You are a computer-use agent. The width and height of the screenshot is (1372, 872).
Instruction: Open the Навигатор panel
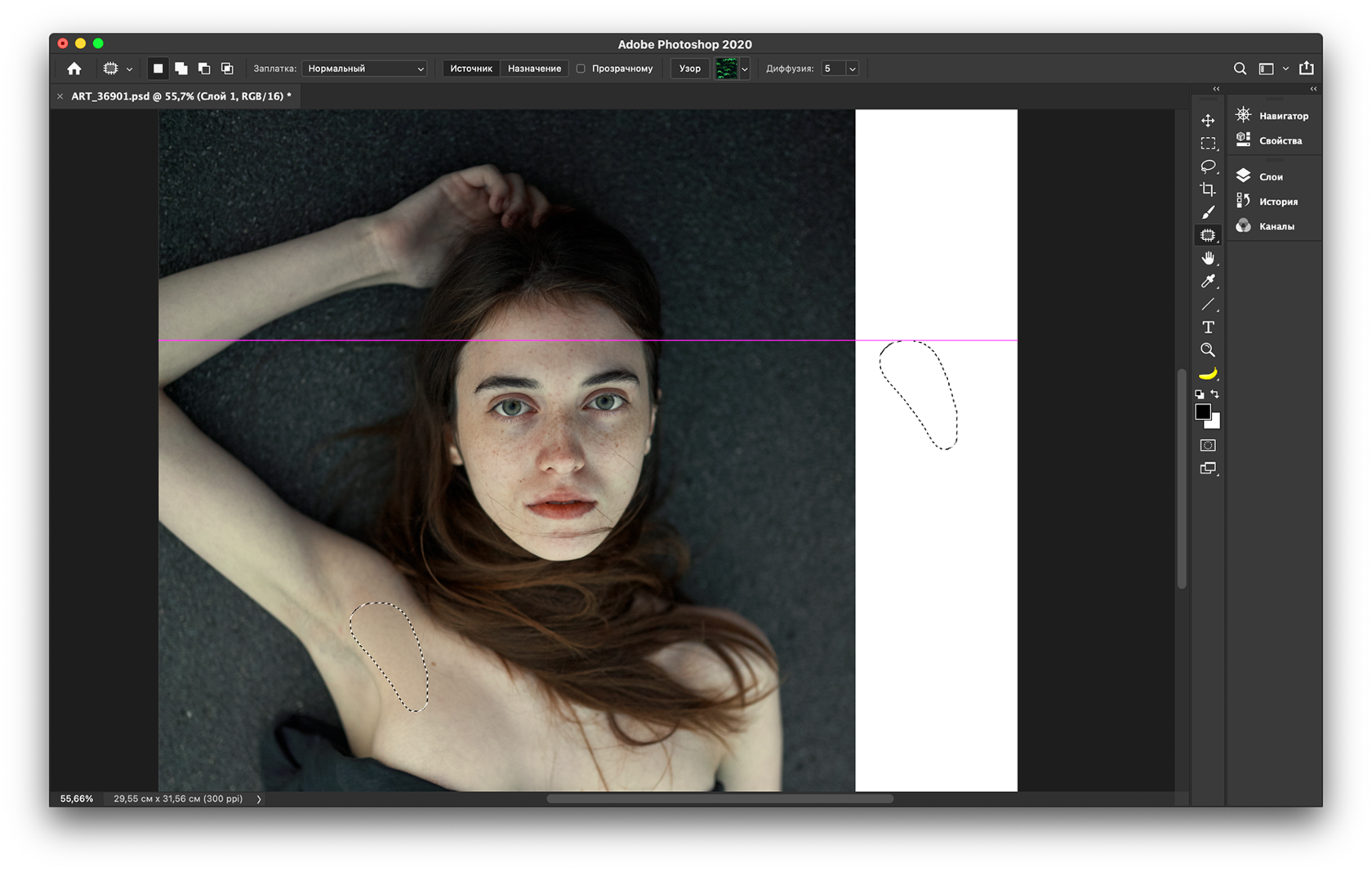click(x=1272, y=116)
